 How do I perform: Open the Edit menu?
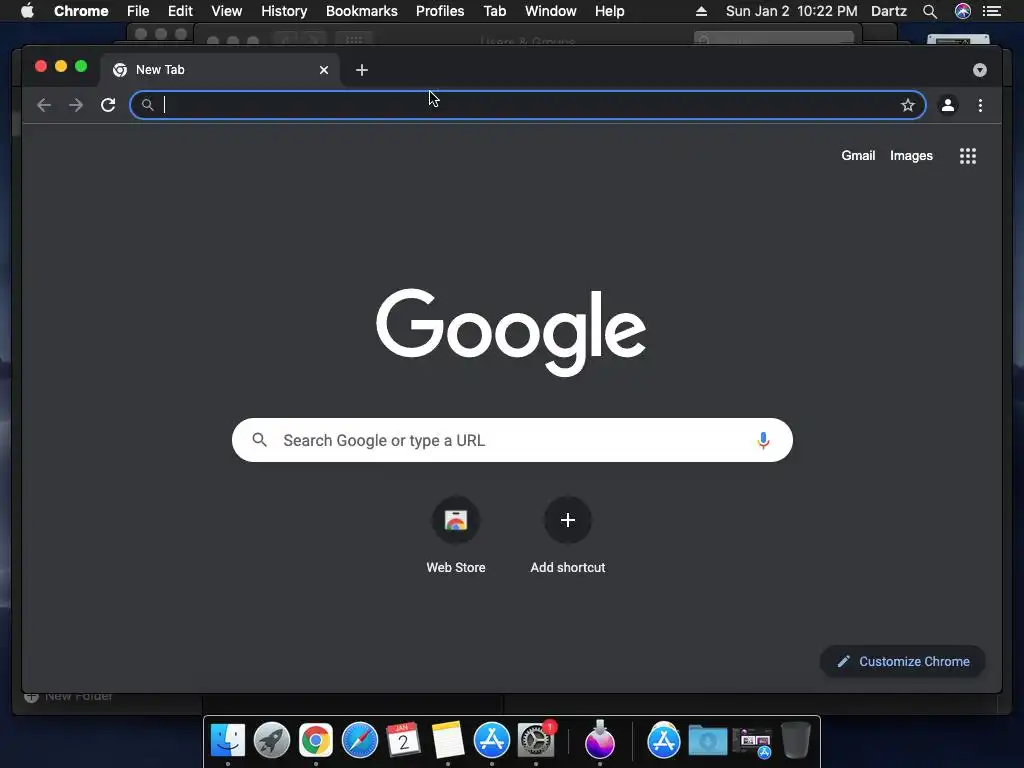[x=180, y=11]
